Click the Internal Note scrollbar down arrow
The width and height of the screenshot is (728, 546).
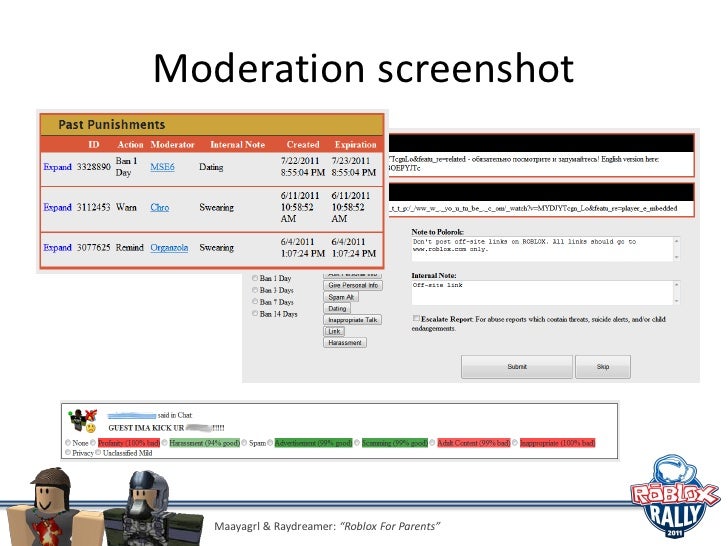(x=676, y=301)
